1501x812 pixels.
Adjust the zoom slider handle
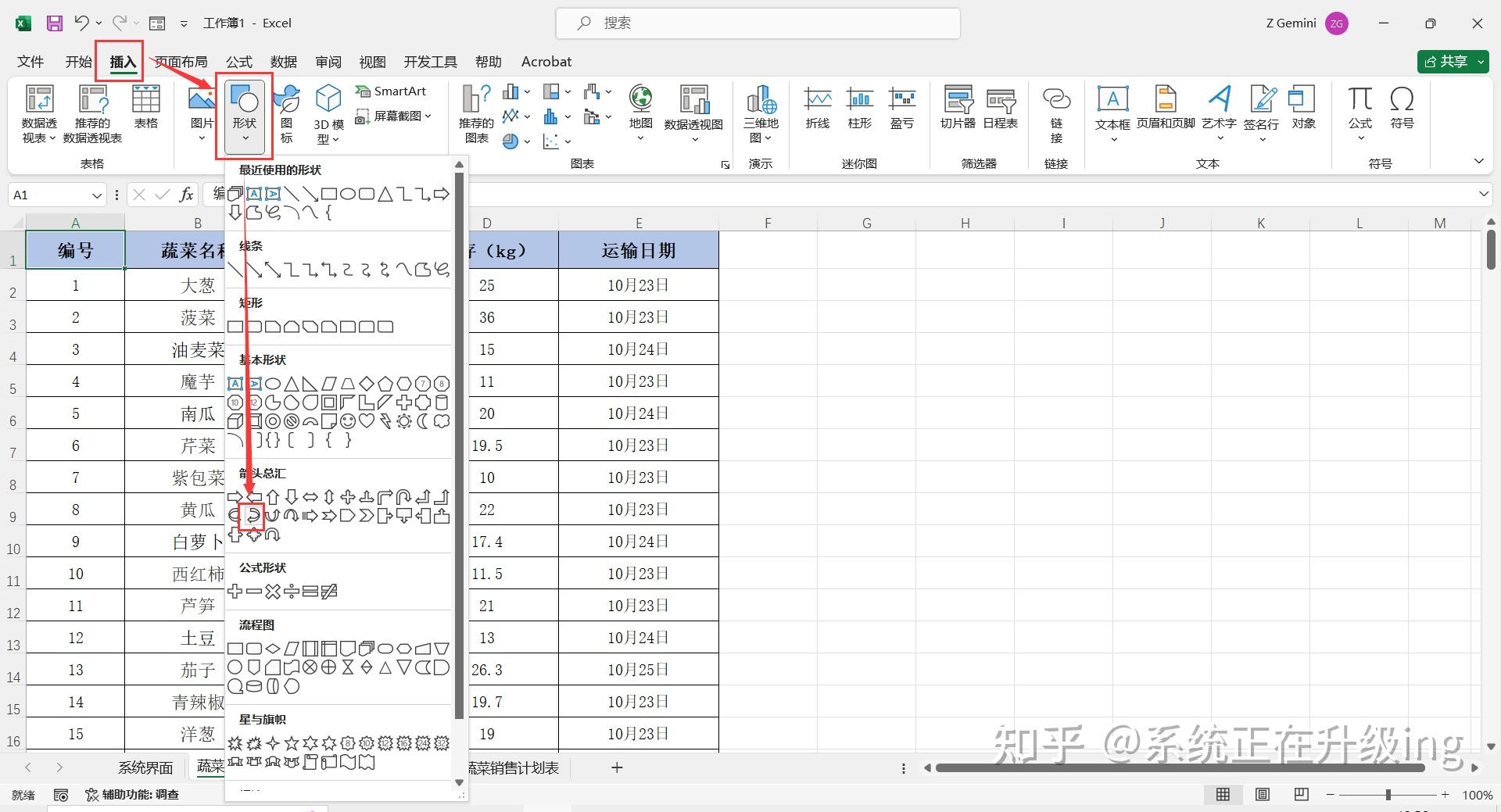click(x=1388, y=795)
